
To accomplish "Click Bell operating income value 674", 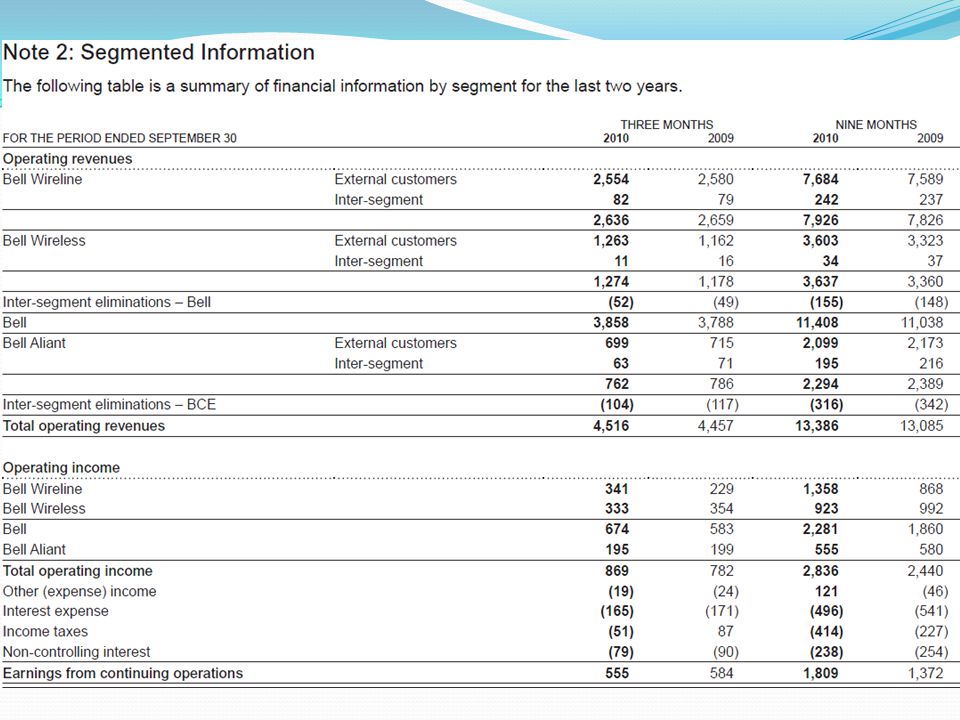I will pos(617,529).
